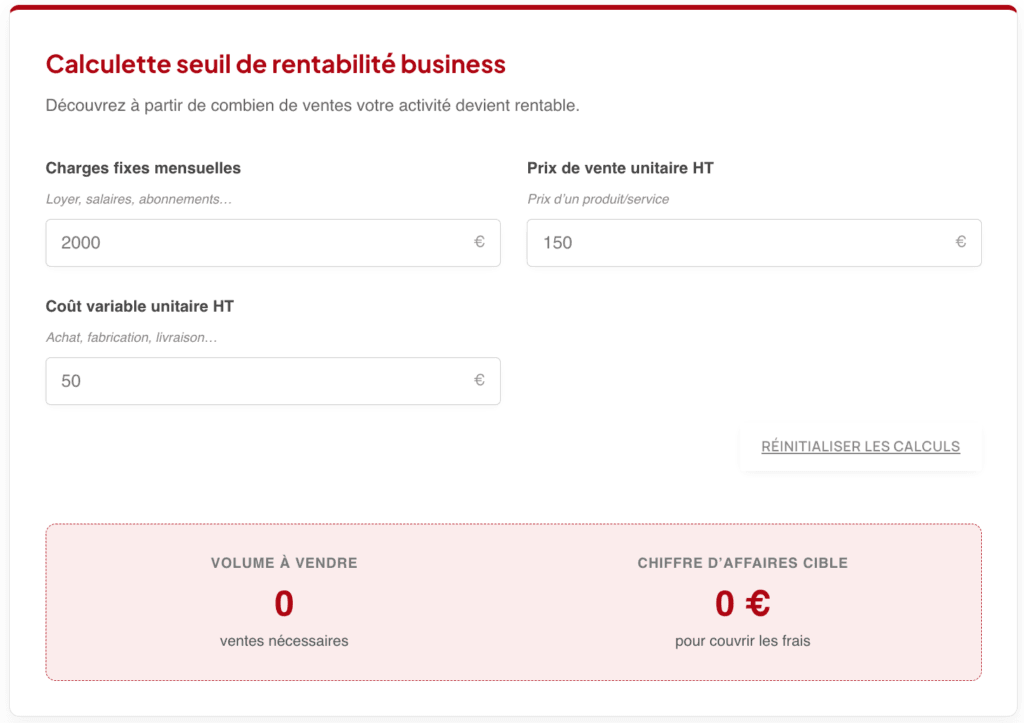Image resolution: width=1024 pixels, height=723 pixels.
Task: Click the CHIFFRE D'AFFAIRES CIBLE label
Action: [x=741, y=562]
